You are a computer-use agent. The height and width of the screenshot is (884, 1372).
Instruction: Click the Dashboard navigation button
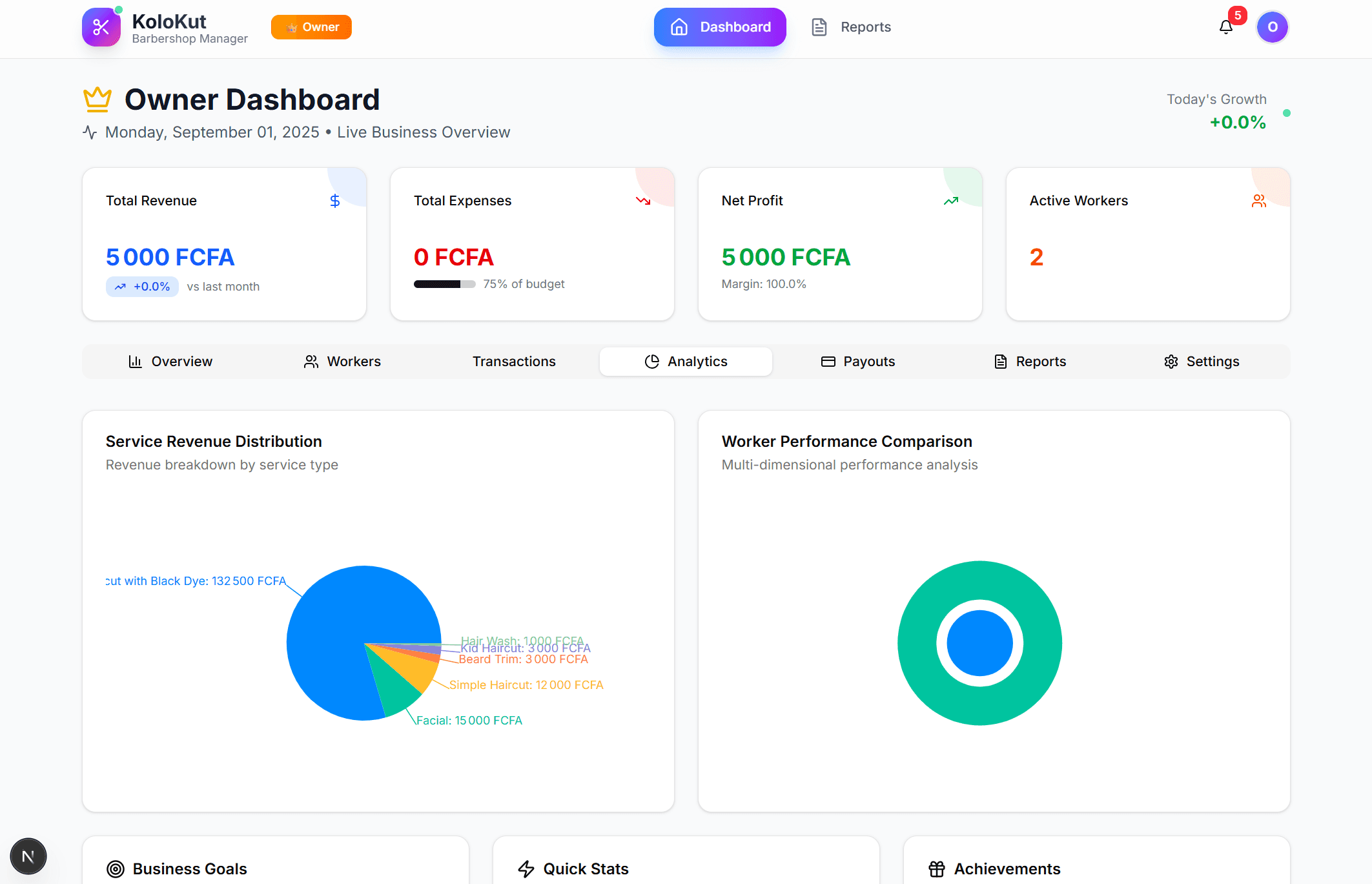click(x=719, y=26)
